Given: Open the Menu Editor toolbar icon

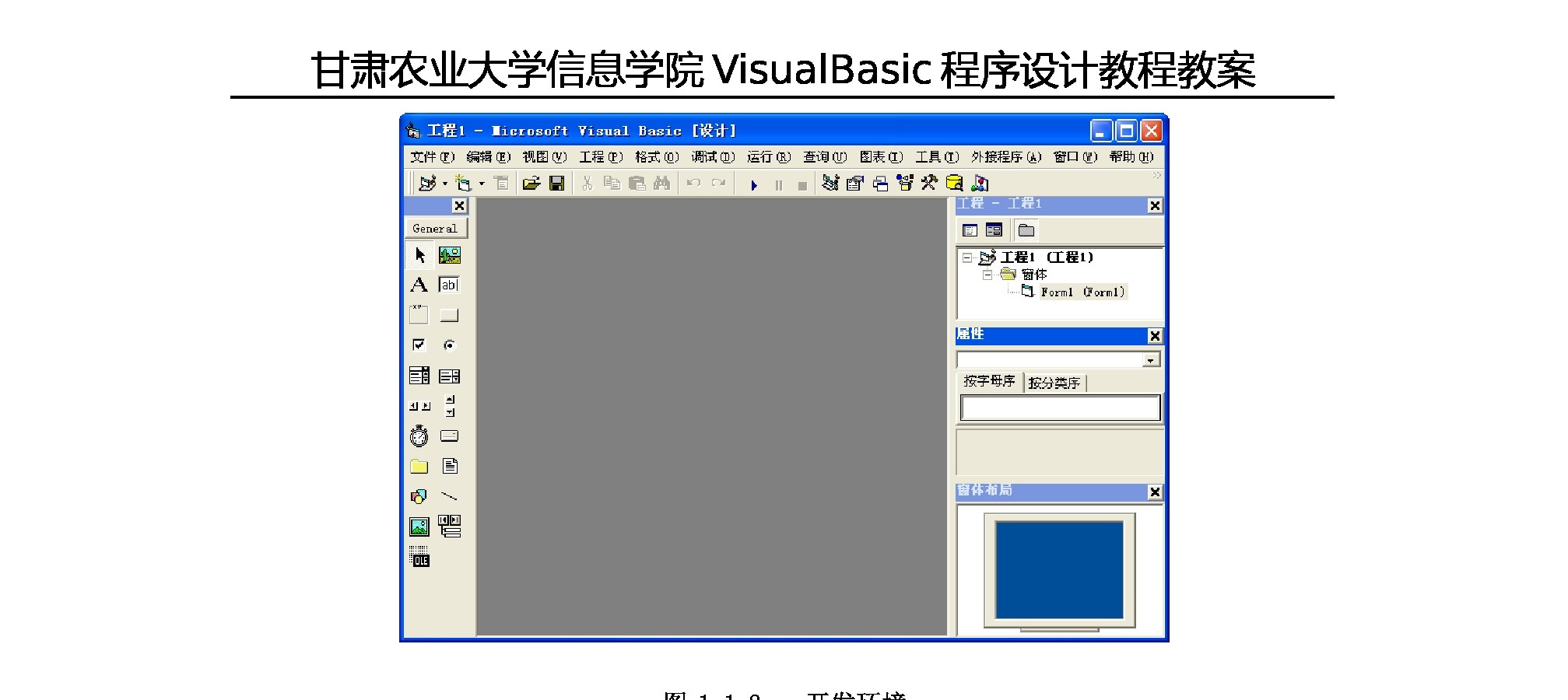Looking at the screenshot, I should (501, 183).
